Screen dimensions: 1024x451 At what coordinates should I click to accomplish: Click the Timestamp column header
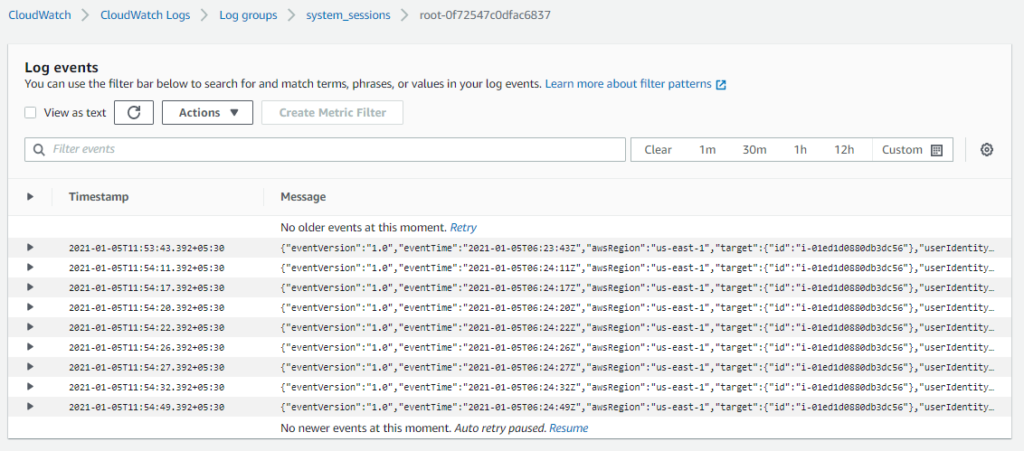point(99,196)
